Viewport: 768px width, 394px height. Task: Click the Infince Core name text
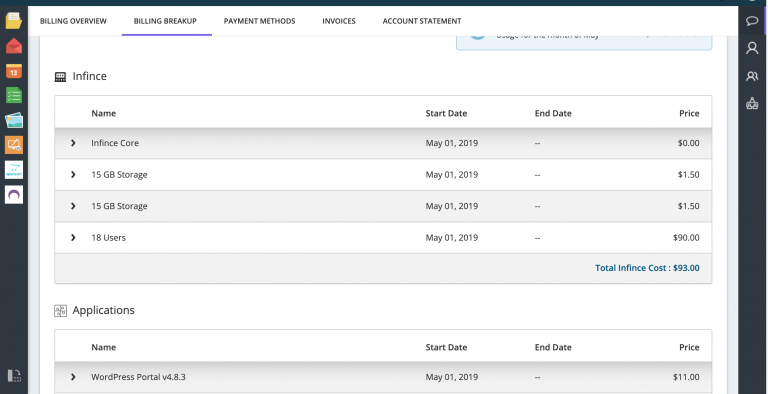point(115,143)
